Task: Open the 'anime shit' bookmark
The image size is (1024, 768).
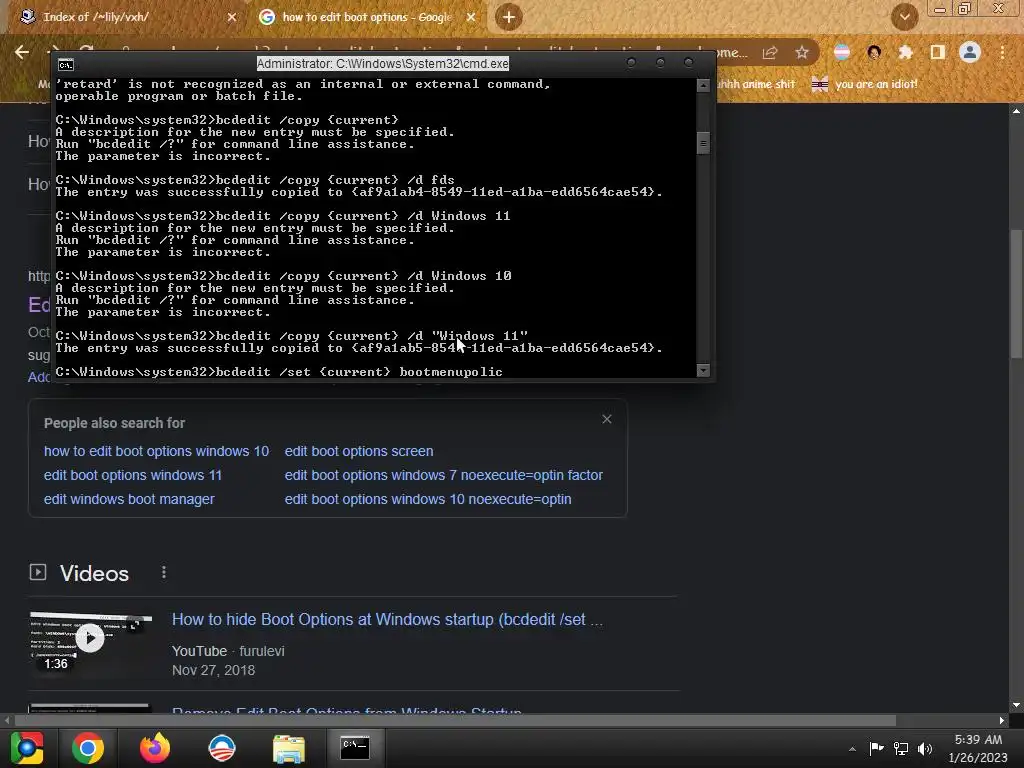Action: (x=756, y=84)
